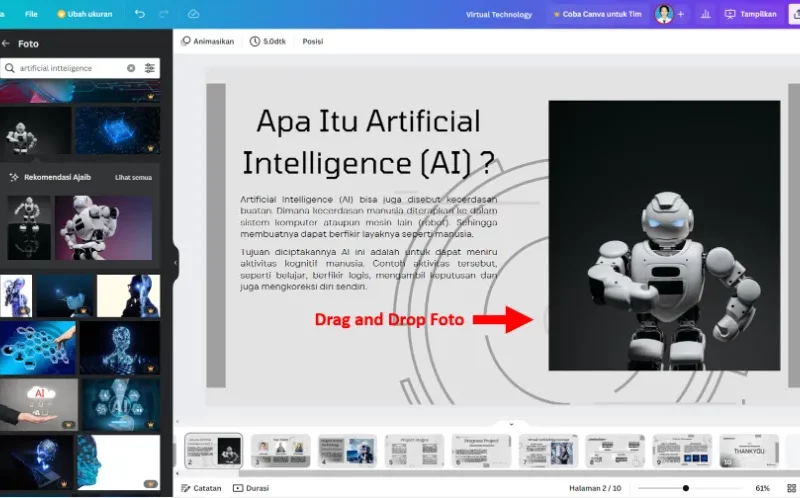The height and width of the screenshot is (498, 800).
Task: Select the blue face profile photo
Action: tap(118, 462)
